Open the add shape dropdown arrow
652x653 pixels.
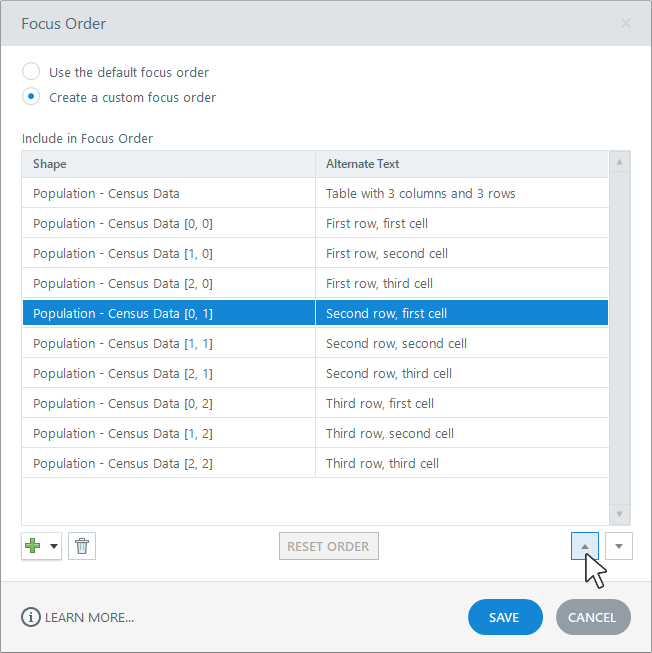pos(53,546)
